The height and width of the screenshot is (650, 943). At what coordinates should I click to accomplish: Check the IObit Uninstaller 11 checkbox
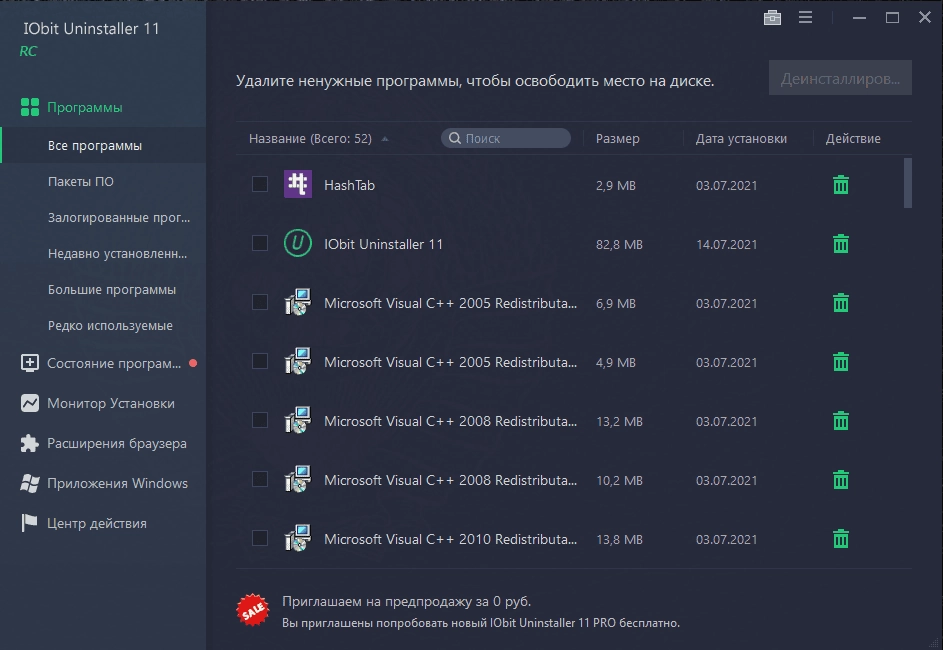coord(260,243)
